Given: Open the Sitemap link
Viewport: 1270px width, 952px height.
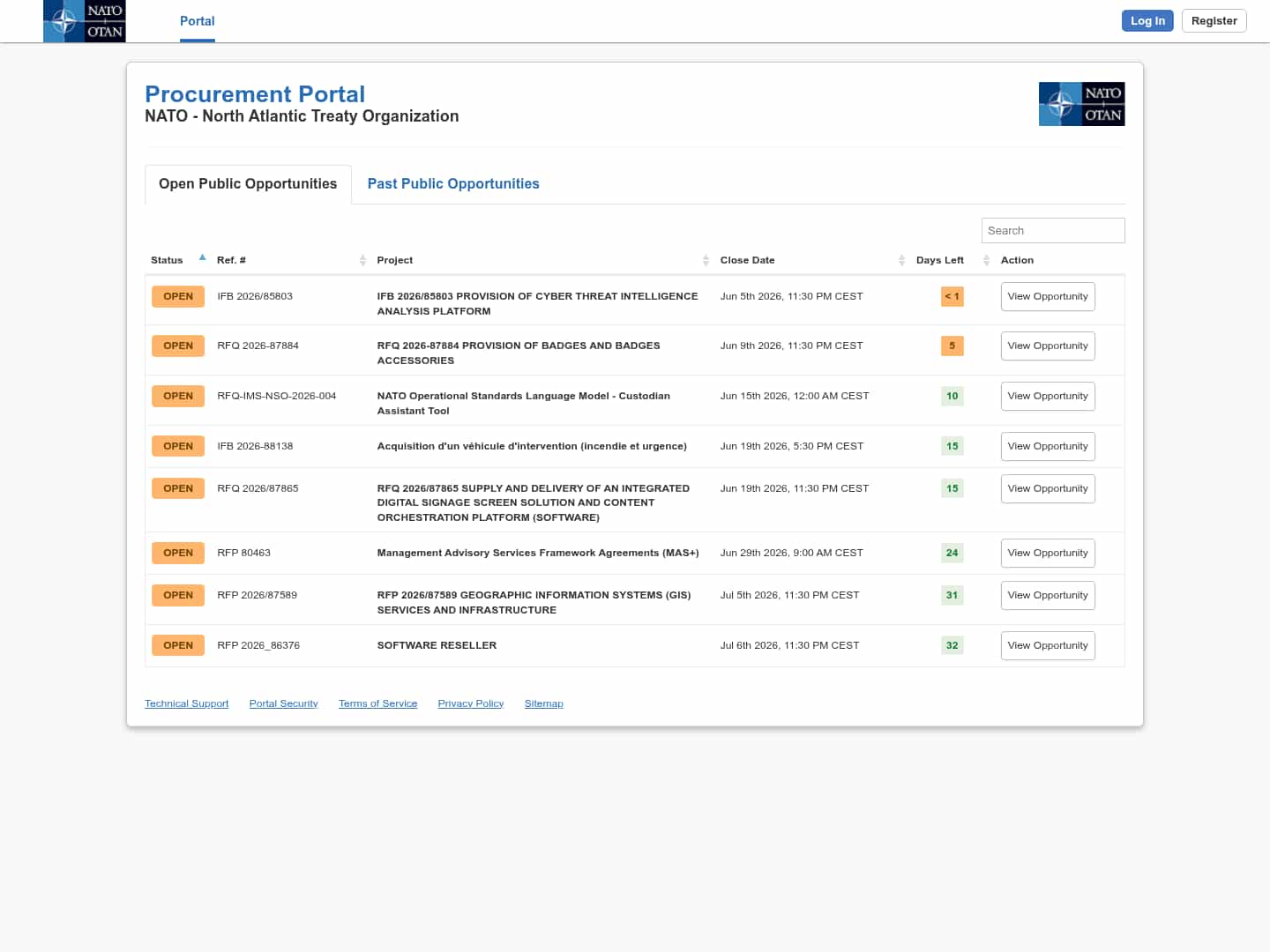Looking at the screenshot, I should (544, 703).
